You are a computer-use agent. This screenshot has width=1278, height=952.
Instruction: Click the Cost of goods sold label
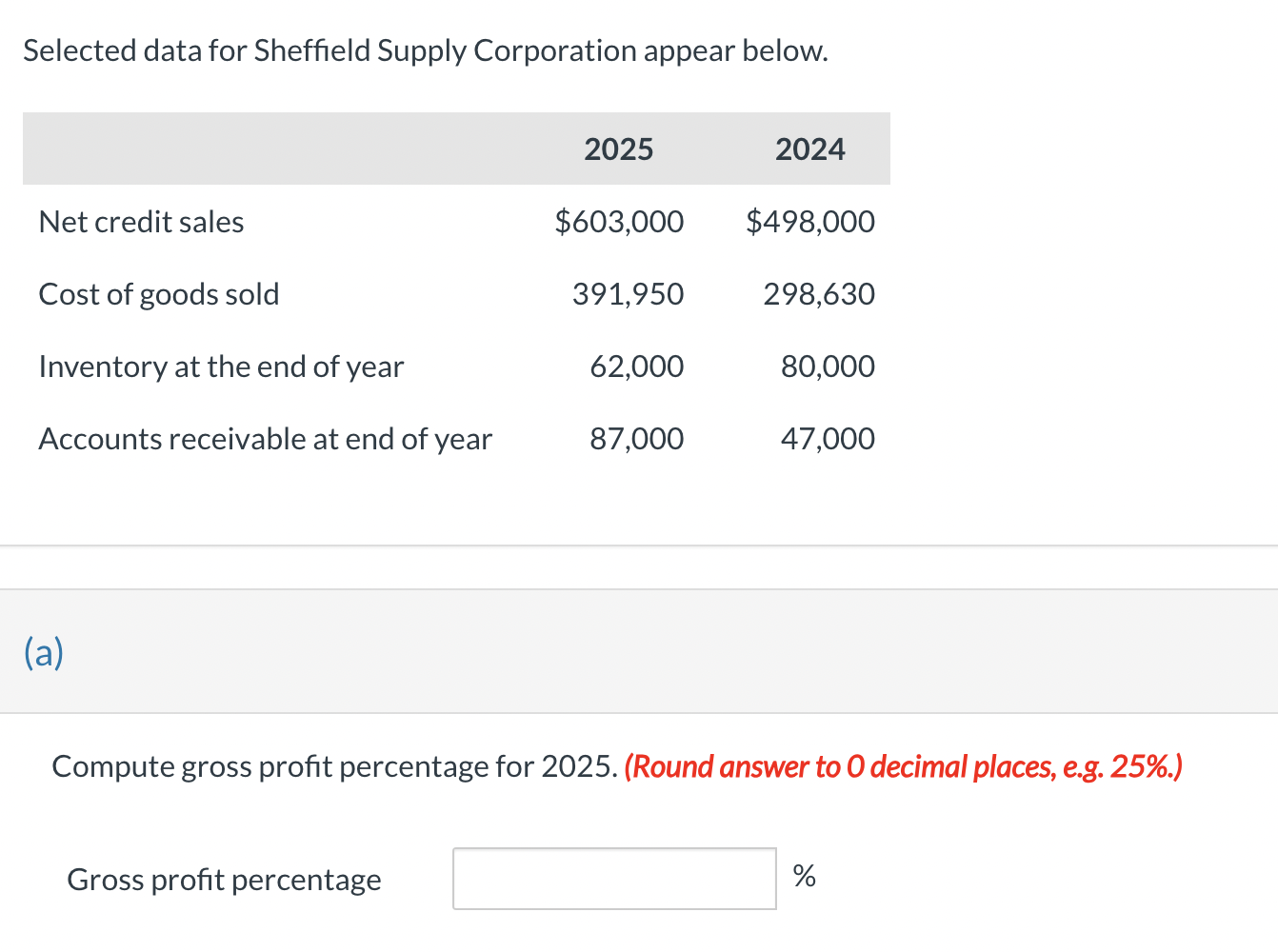click(x=158, y=294)
